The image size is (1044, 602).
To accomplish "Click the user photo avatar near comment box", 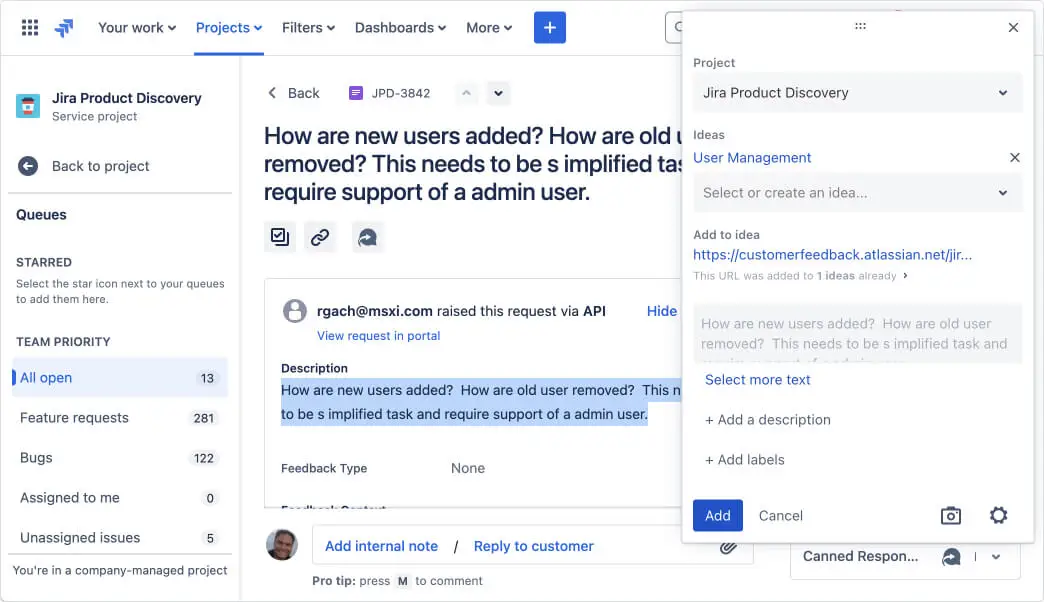I will coord(282,545).
